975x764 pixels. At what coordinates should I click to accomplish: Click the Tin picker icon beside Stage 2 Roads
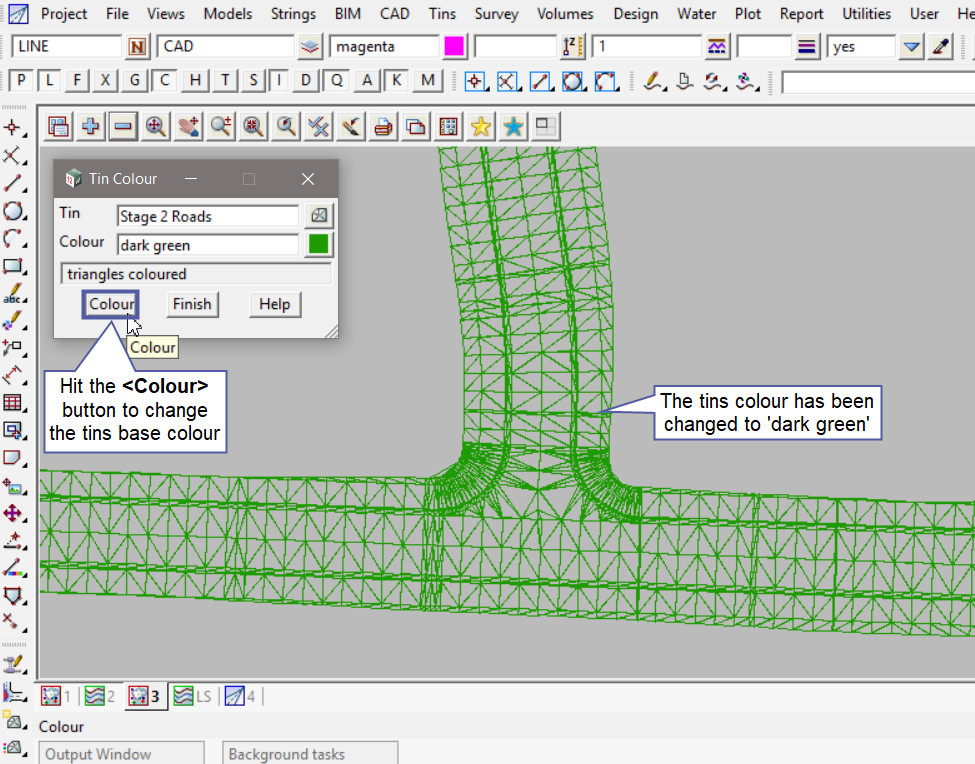(318, 216)
